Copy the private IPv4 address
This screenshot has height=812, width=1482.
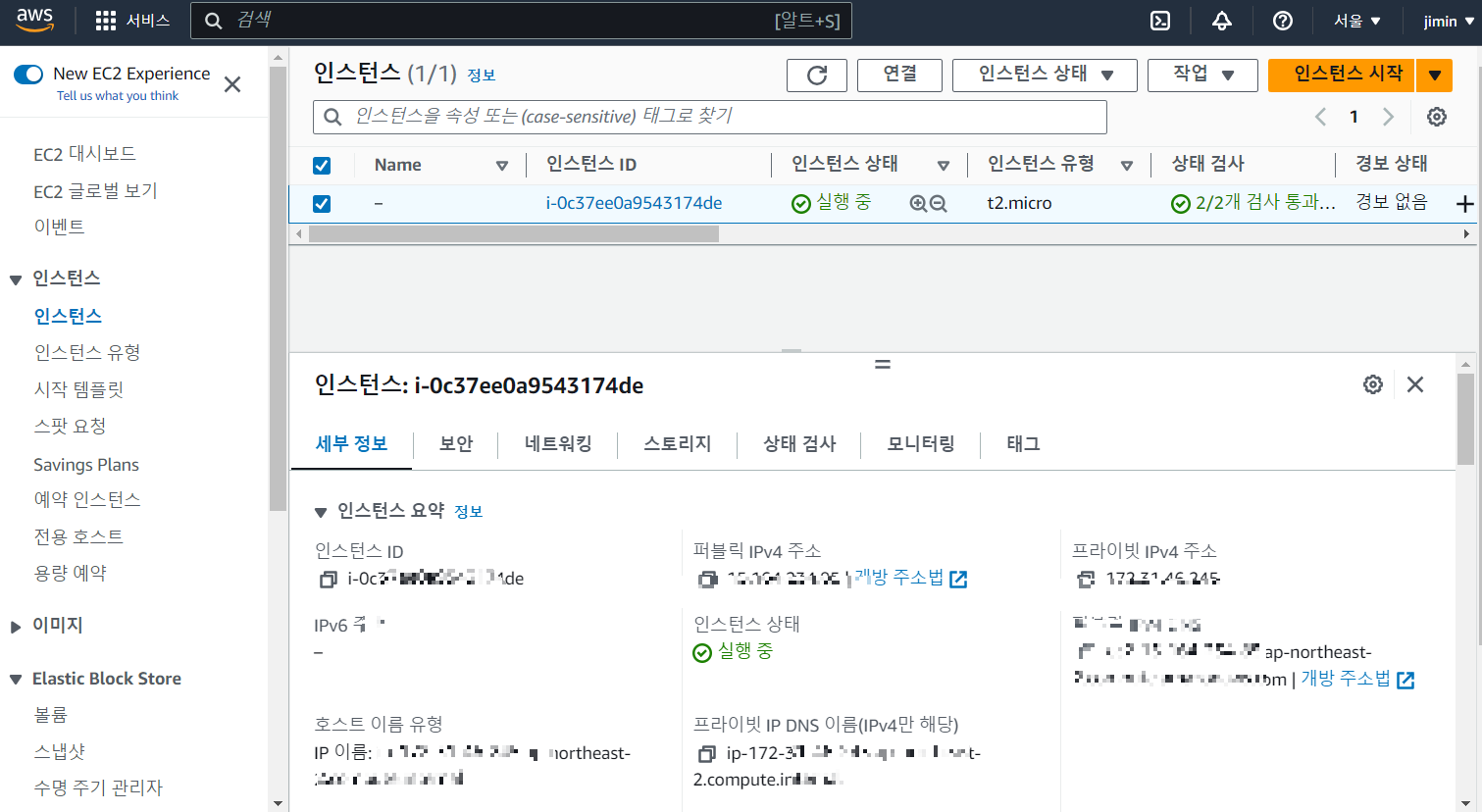1086,580
